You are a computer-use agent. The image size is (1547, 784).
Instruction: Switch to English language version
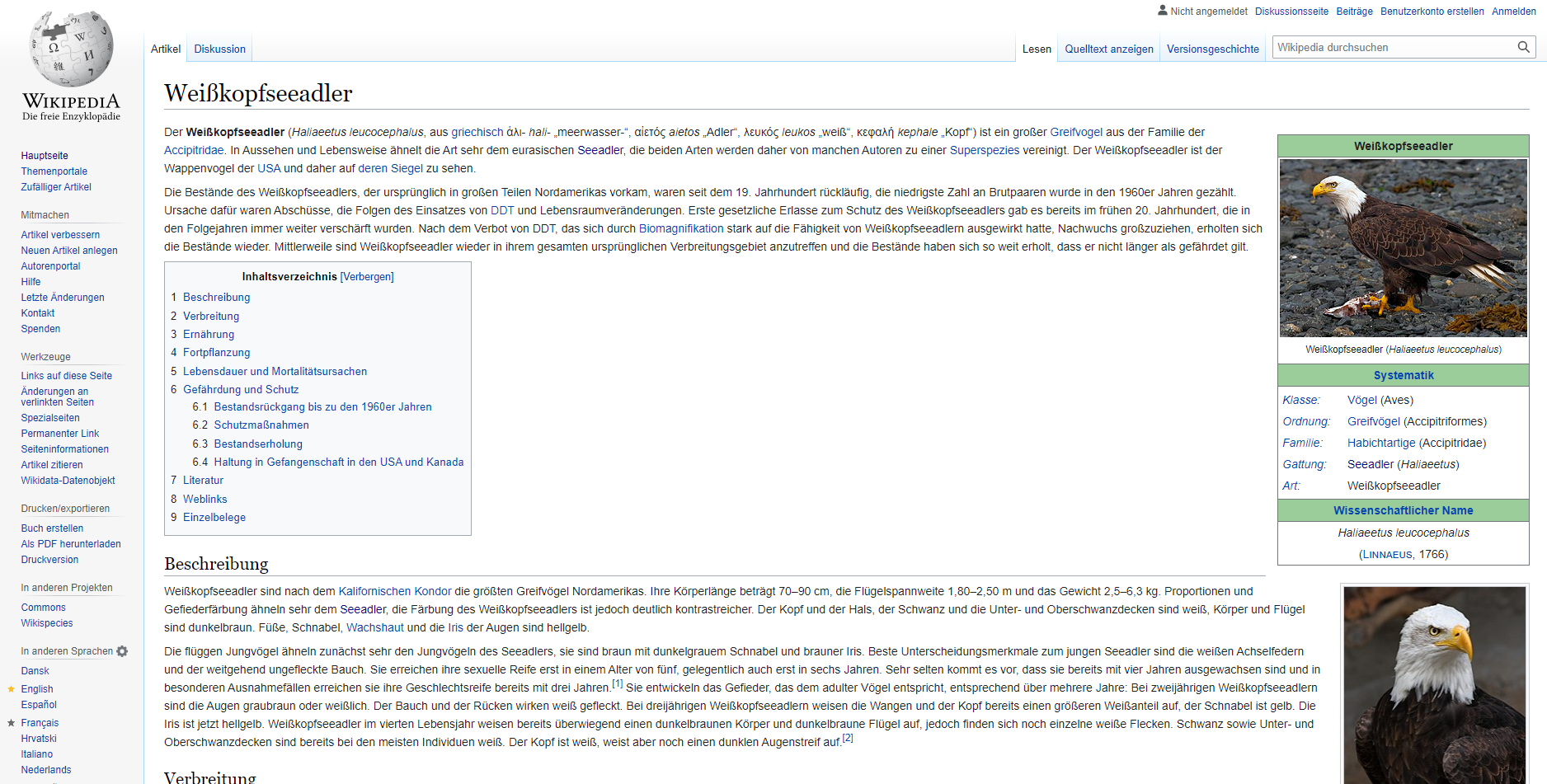tap(37, 689)
